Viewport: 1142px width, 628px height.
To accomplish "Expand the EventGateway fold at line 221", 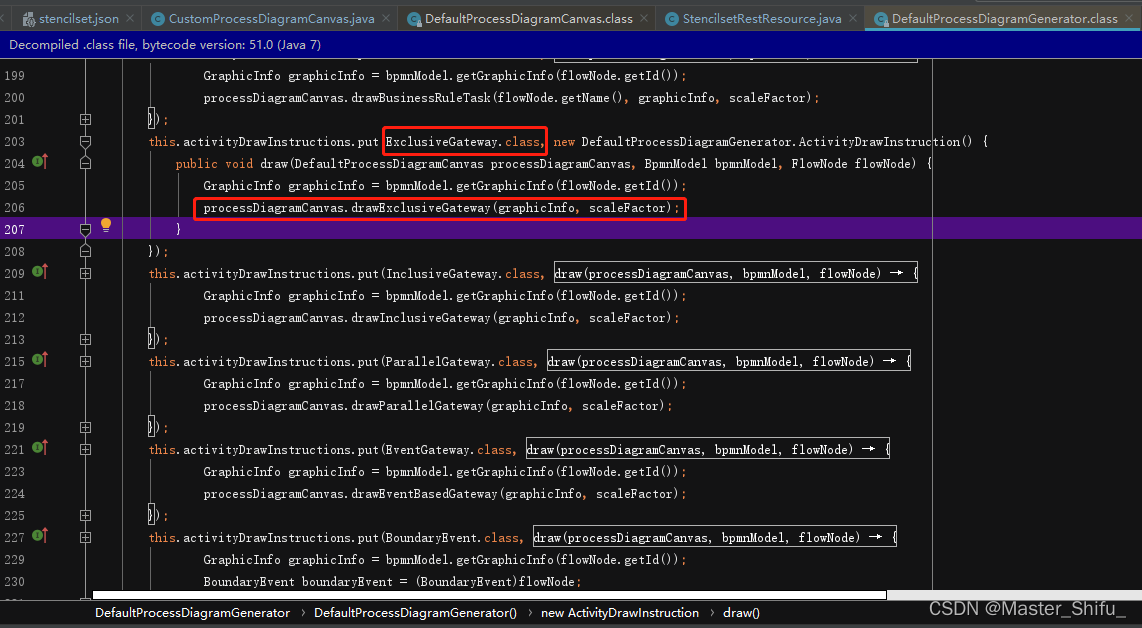I will tap(85, 450).
